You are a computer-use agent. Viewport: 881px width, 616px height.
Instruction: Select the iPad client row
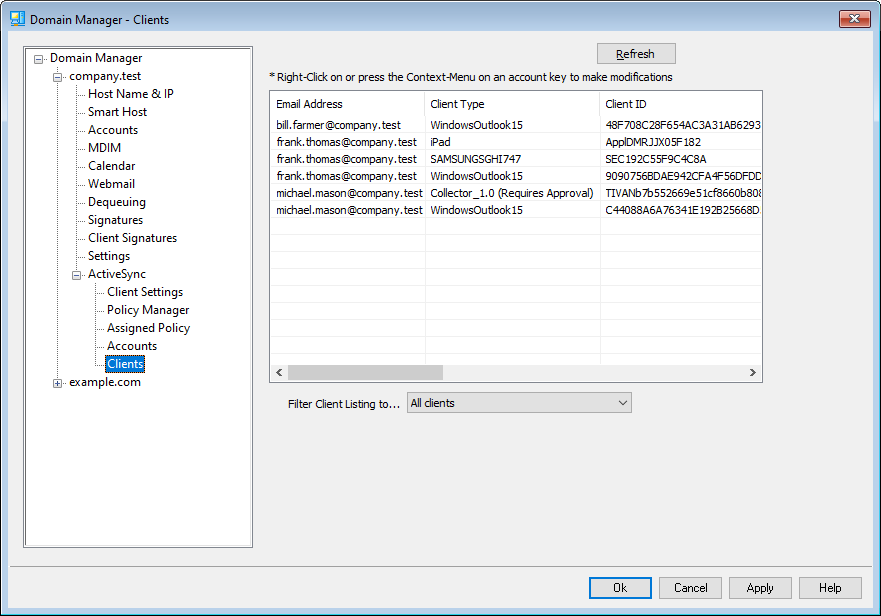440,142
